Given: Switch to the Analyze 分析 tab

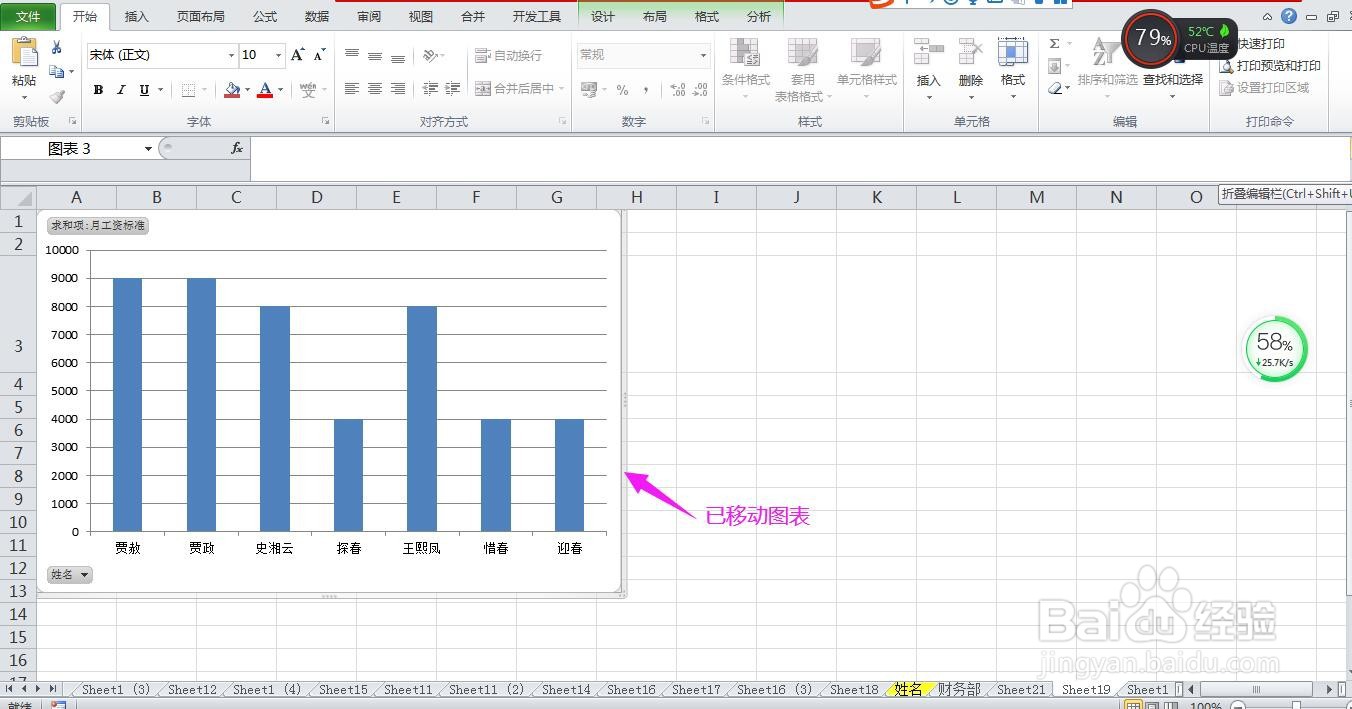Looking at the screenshot, I should (x=759, y=16).
